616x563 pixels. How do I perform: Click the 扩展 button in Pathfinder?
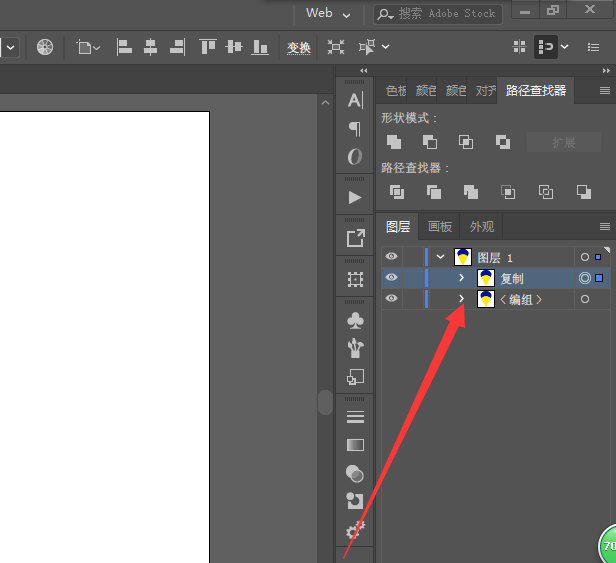564,142
